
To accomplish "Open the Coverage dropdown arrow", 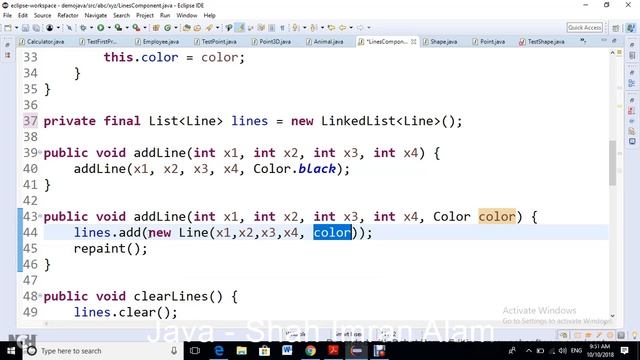I will coord(127,28).
